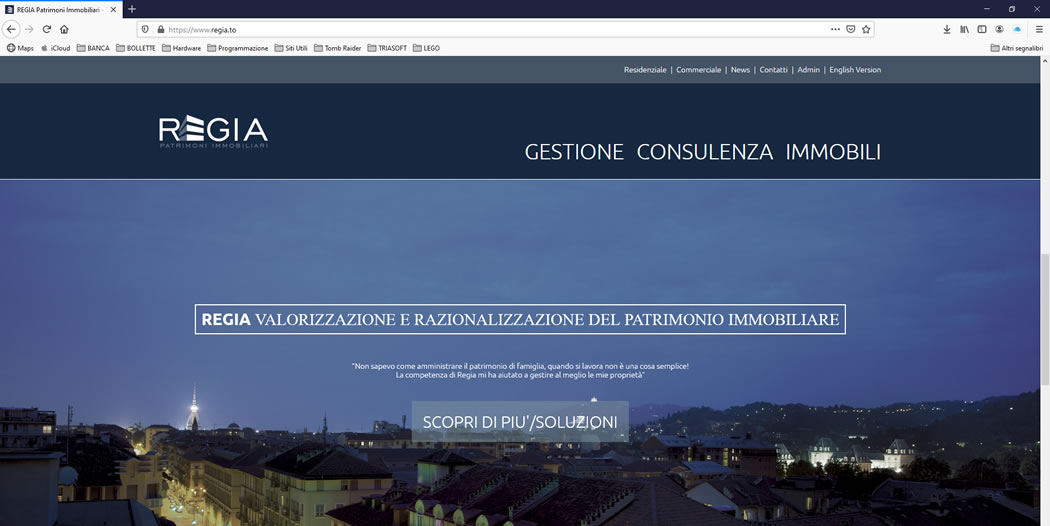Expand the Programmazione bookmark folder
The width and height of the screenshot is (1050, 526).
(238, 48)
